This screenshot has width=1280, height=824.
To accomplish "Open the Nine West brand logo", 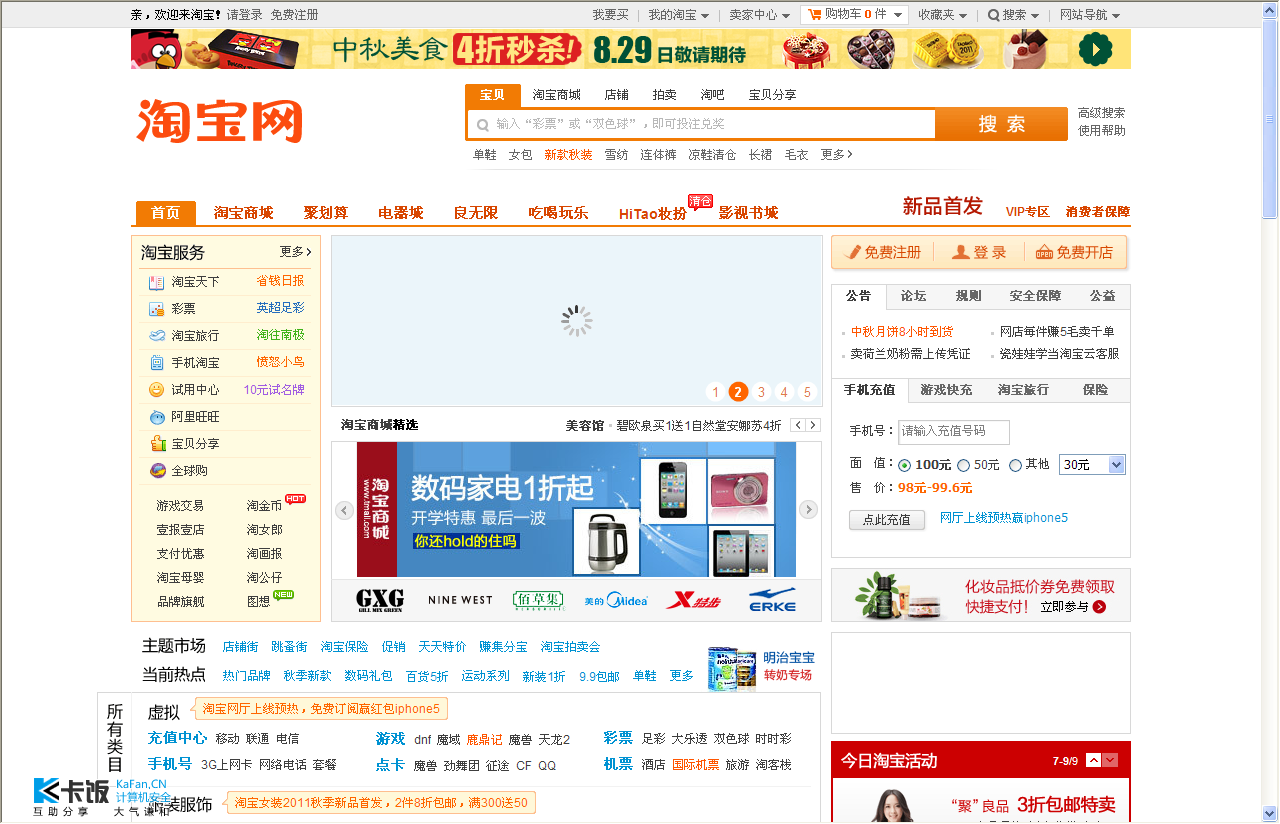I will 460,600.
